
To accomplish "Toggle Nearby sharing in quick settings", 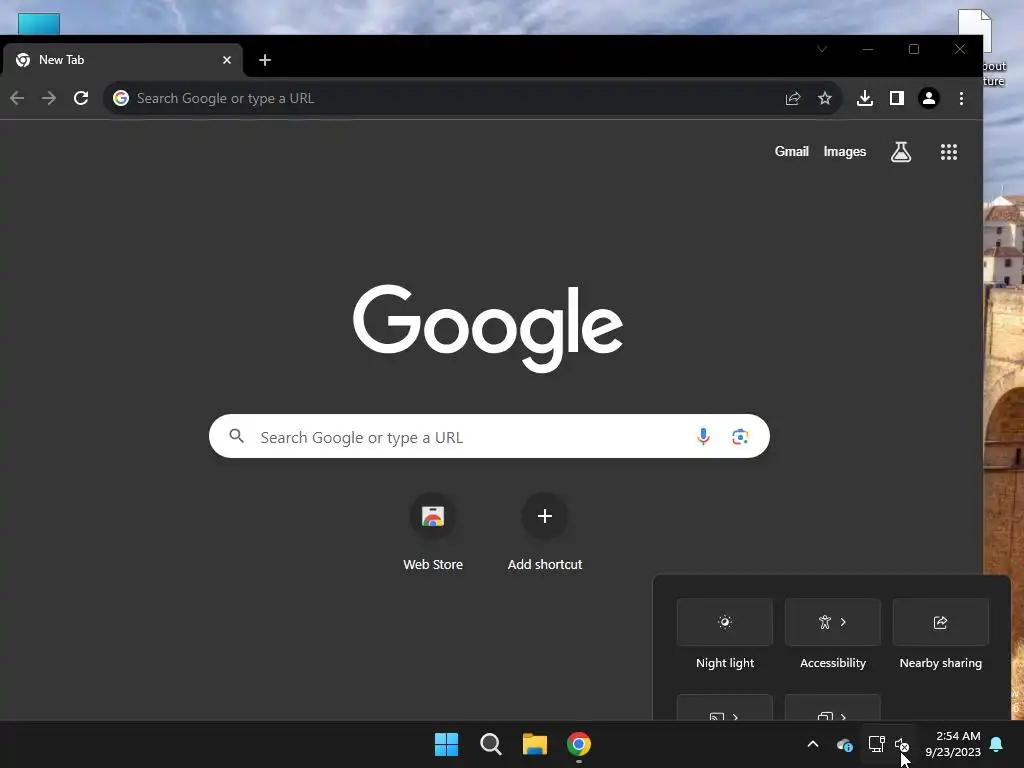I will tap(940, 622).
